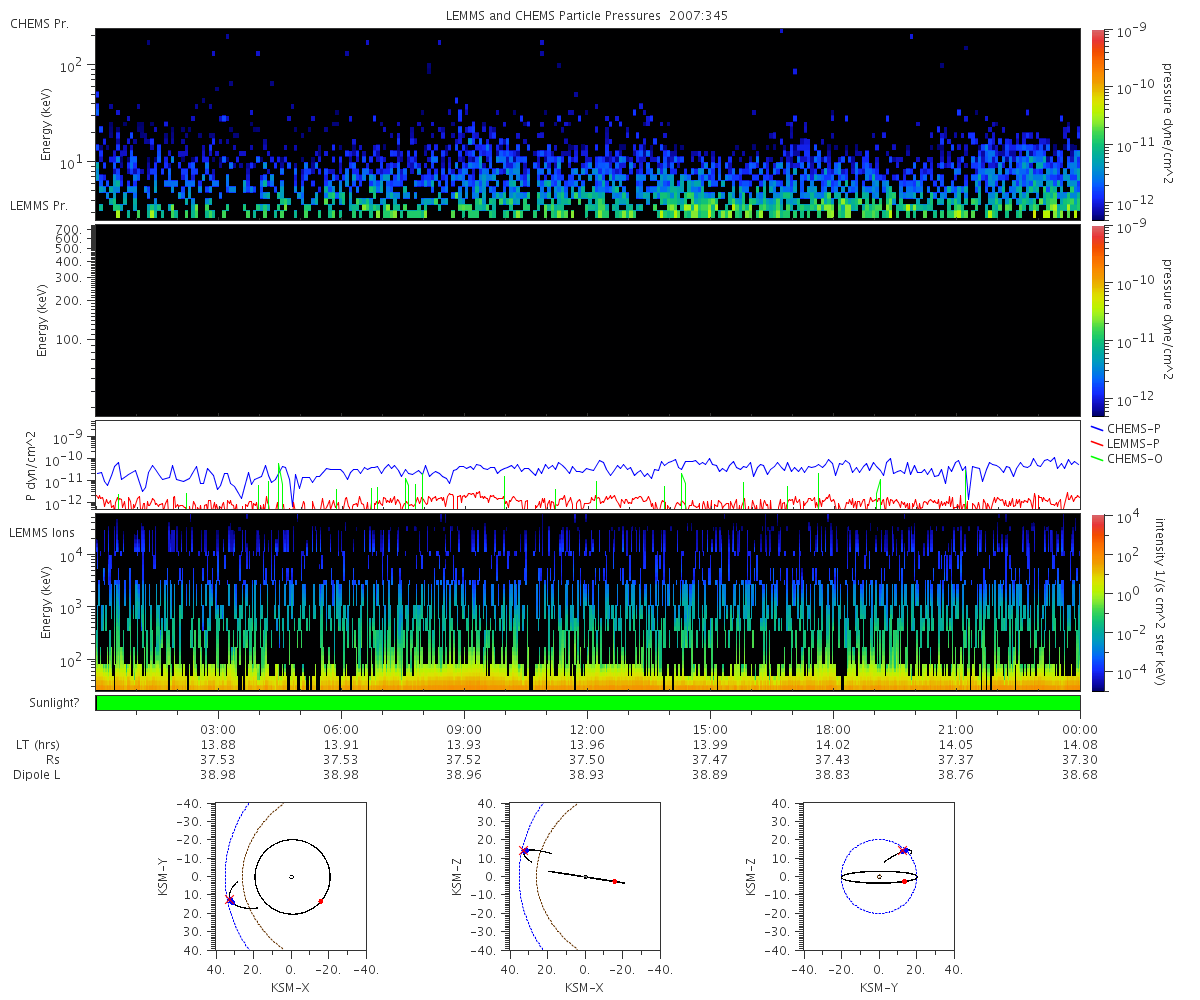This screenshot has width=1200, height=1000.
Task: Click the LEMMS Ions intensity color bar
Action: click(x=1097, y=603)
